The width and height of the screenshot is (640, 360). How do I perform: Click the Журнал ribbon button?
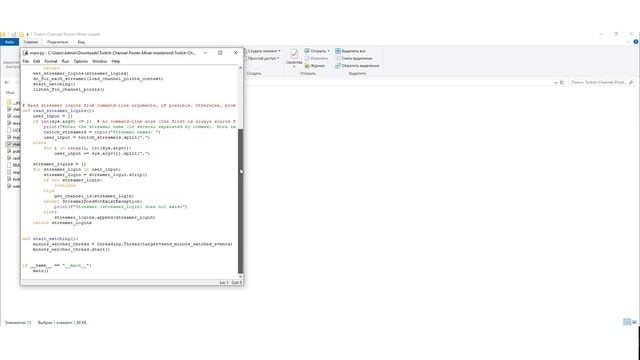315,66
